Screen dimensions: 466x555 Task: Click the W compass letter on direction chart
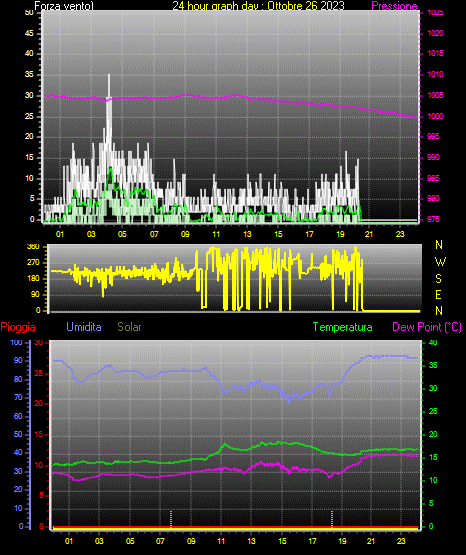point(440,262)
